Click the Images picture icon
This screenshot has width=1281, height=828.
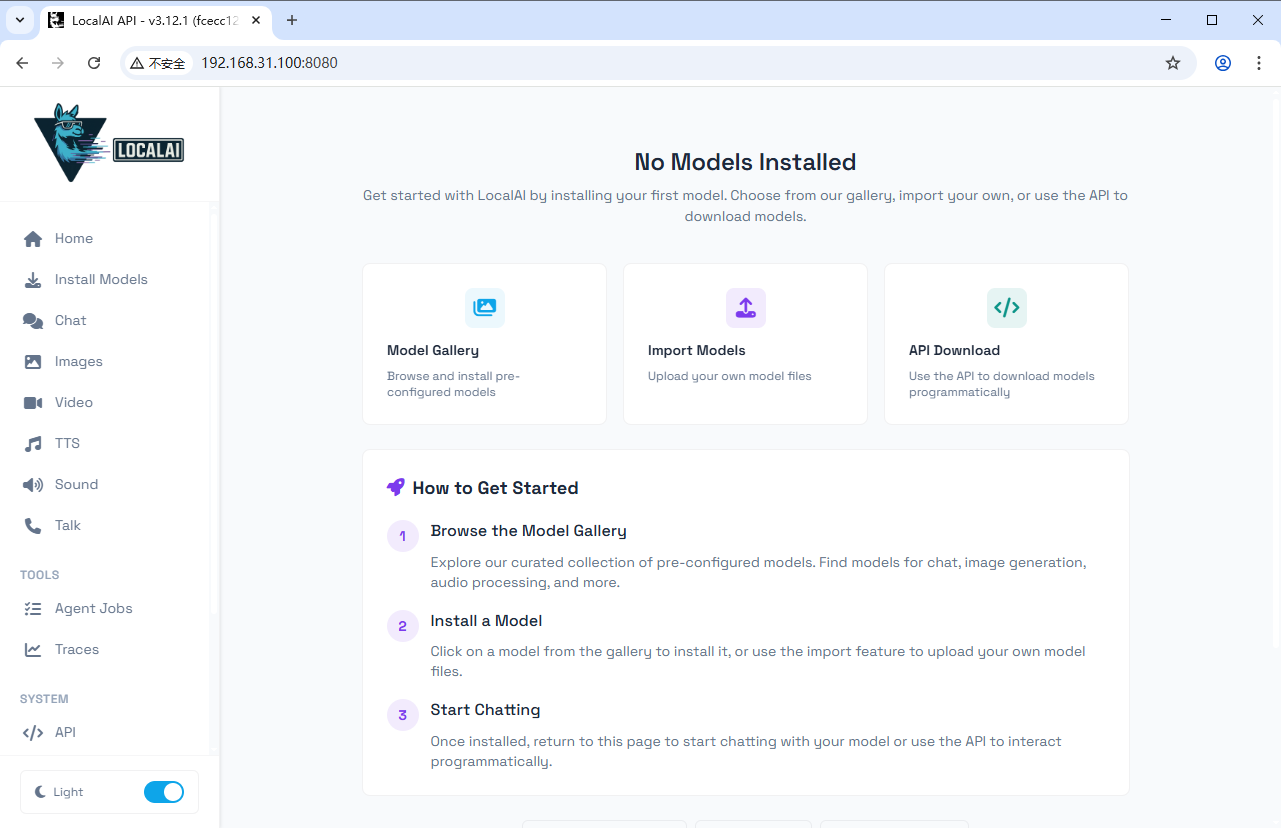click(33, 362)
